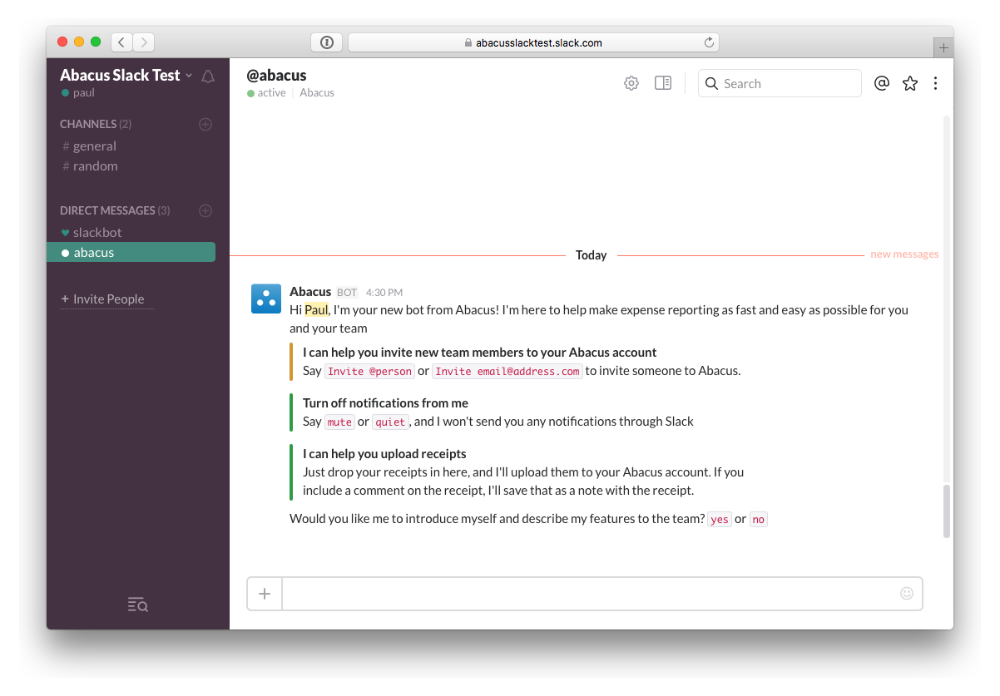The width and height of the screenshot is (1000, 696).
Task: Click the magnifier icon in Search
Action: pos(712,84)
